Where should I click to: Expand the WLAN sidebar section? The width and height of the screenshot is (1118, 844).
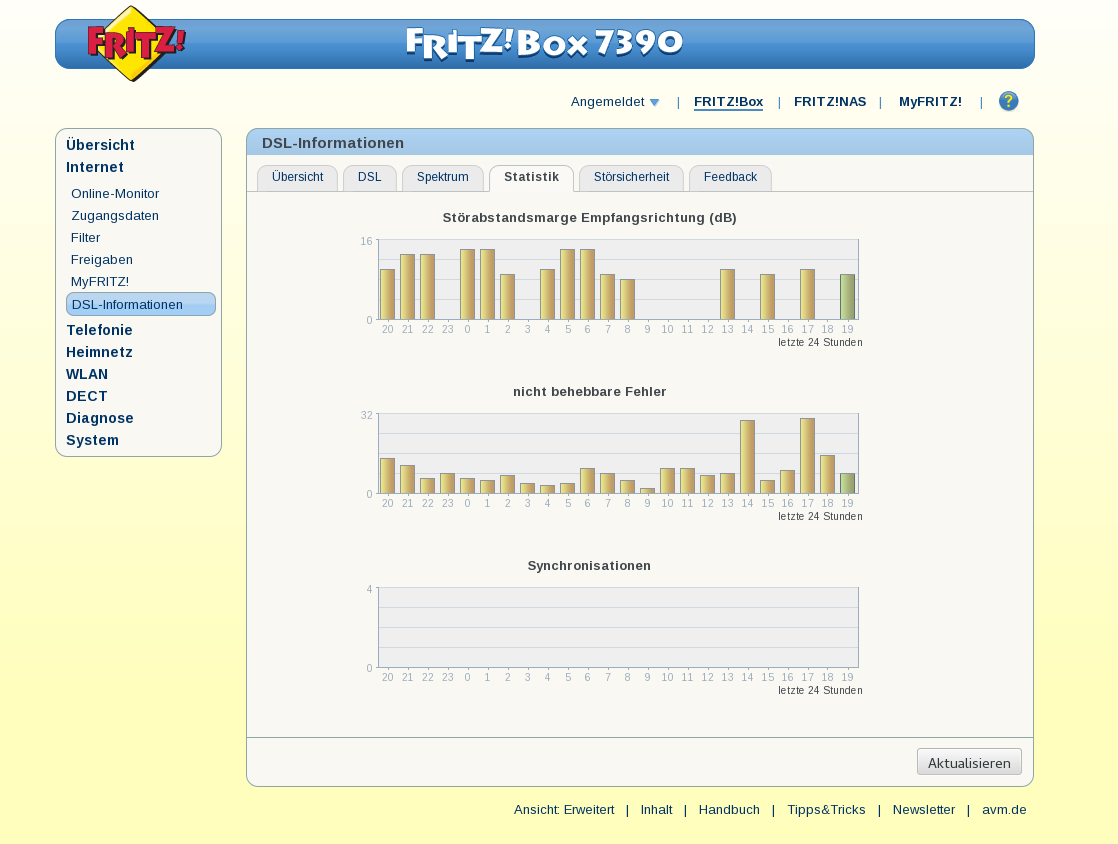coord(87,374)
